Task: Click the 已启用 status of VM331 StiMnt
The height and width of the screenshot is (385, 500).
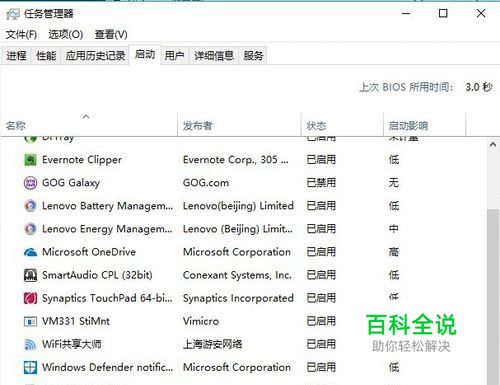Action: coord(321,321)
